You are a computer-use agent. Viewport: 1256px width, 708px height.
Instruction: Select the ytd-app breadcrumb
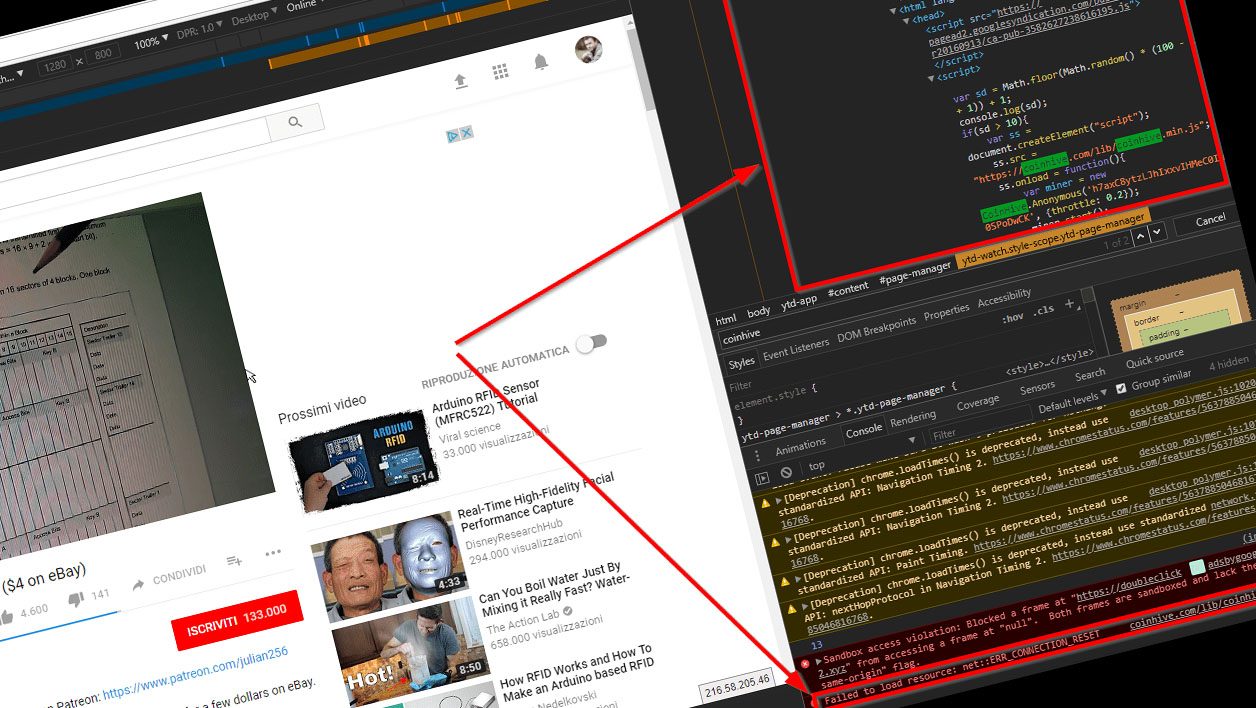[799, 300]
